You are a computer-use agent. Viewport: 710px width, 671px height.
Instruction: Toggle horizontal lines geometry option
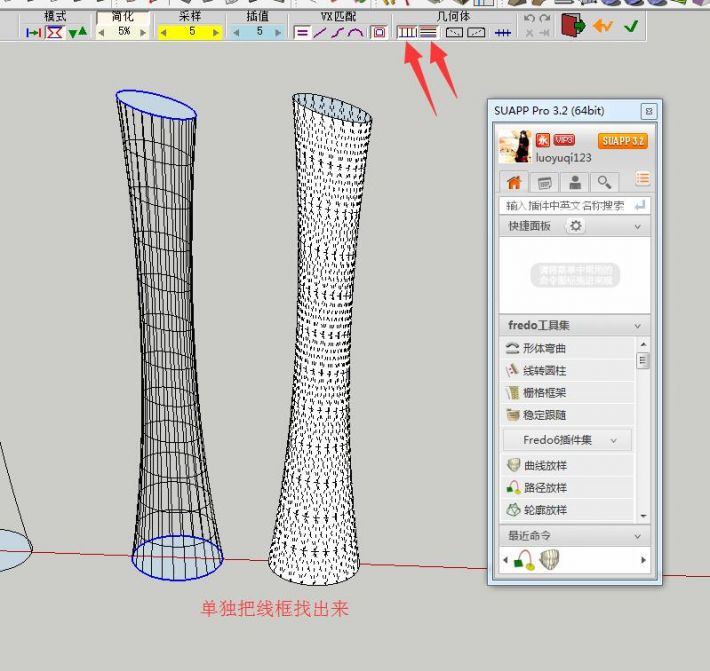pyautogui.click(x=428, y=32)
